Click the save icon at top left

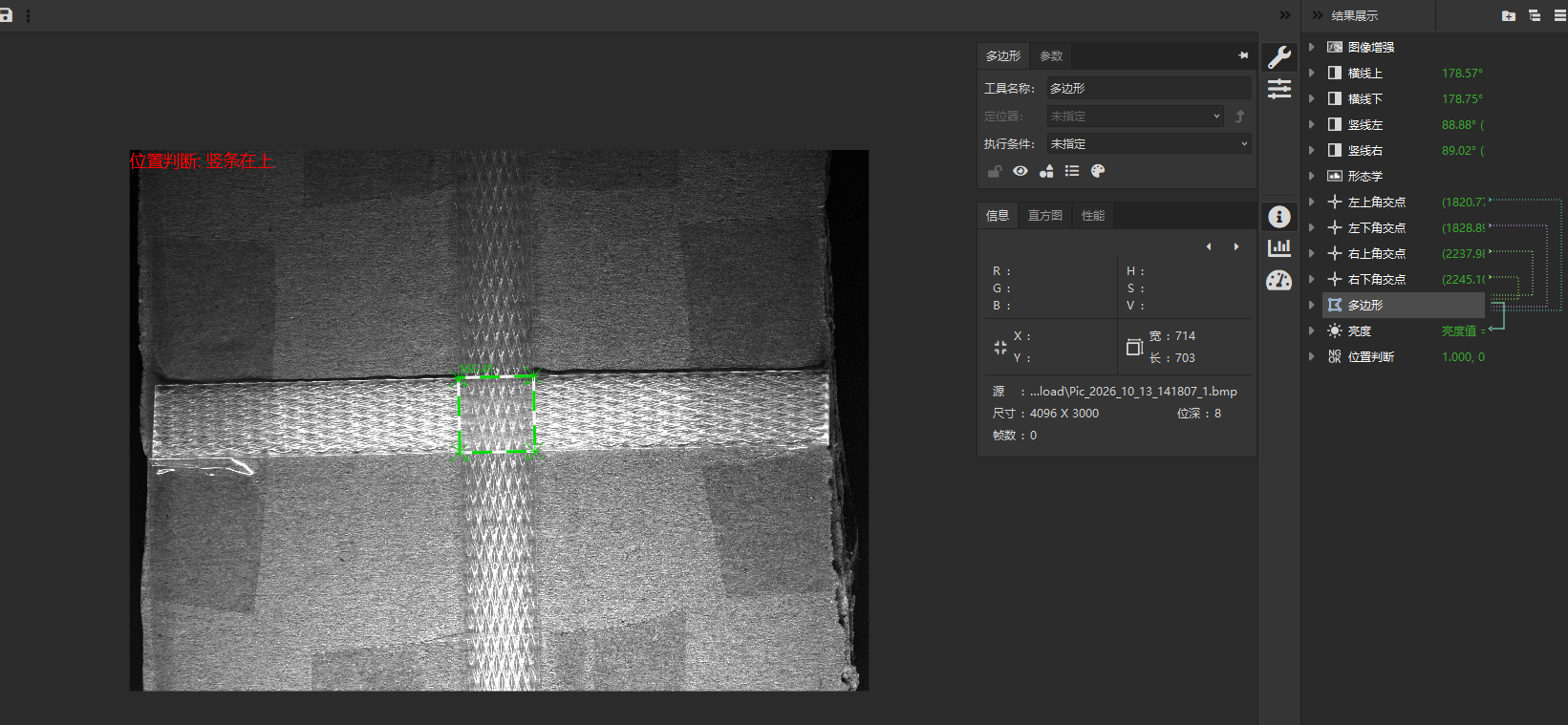click(x=5, y=15)
